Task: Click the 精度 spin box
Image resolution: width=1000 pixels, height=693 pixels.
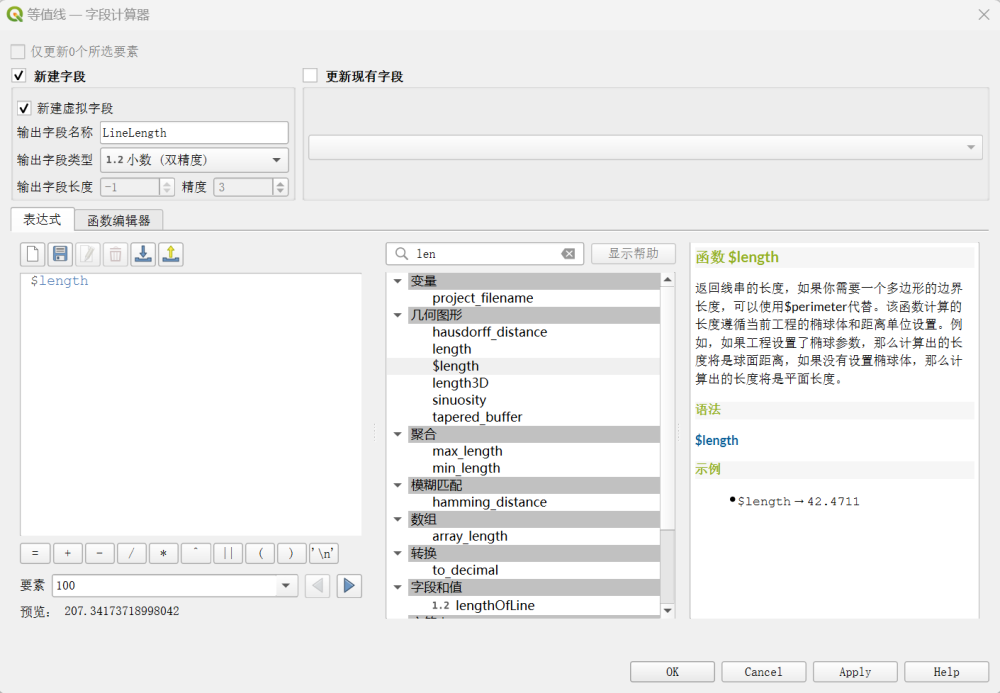Action: click(251, 187)
